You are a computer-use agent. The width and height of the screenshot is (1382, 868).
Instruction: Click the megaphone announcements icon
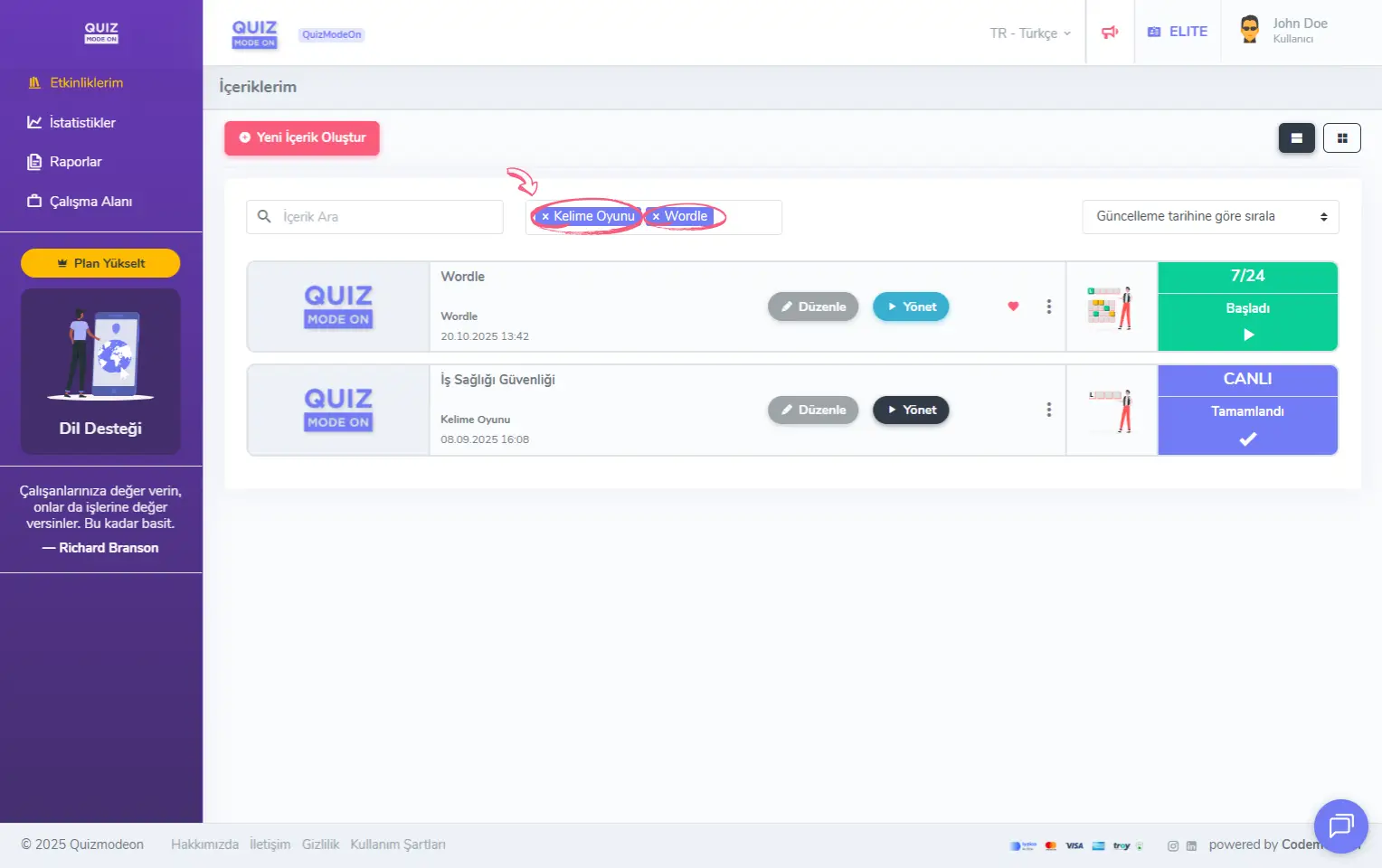pyautogui.click(x=1110, y=33)
